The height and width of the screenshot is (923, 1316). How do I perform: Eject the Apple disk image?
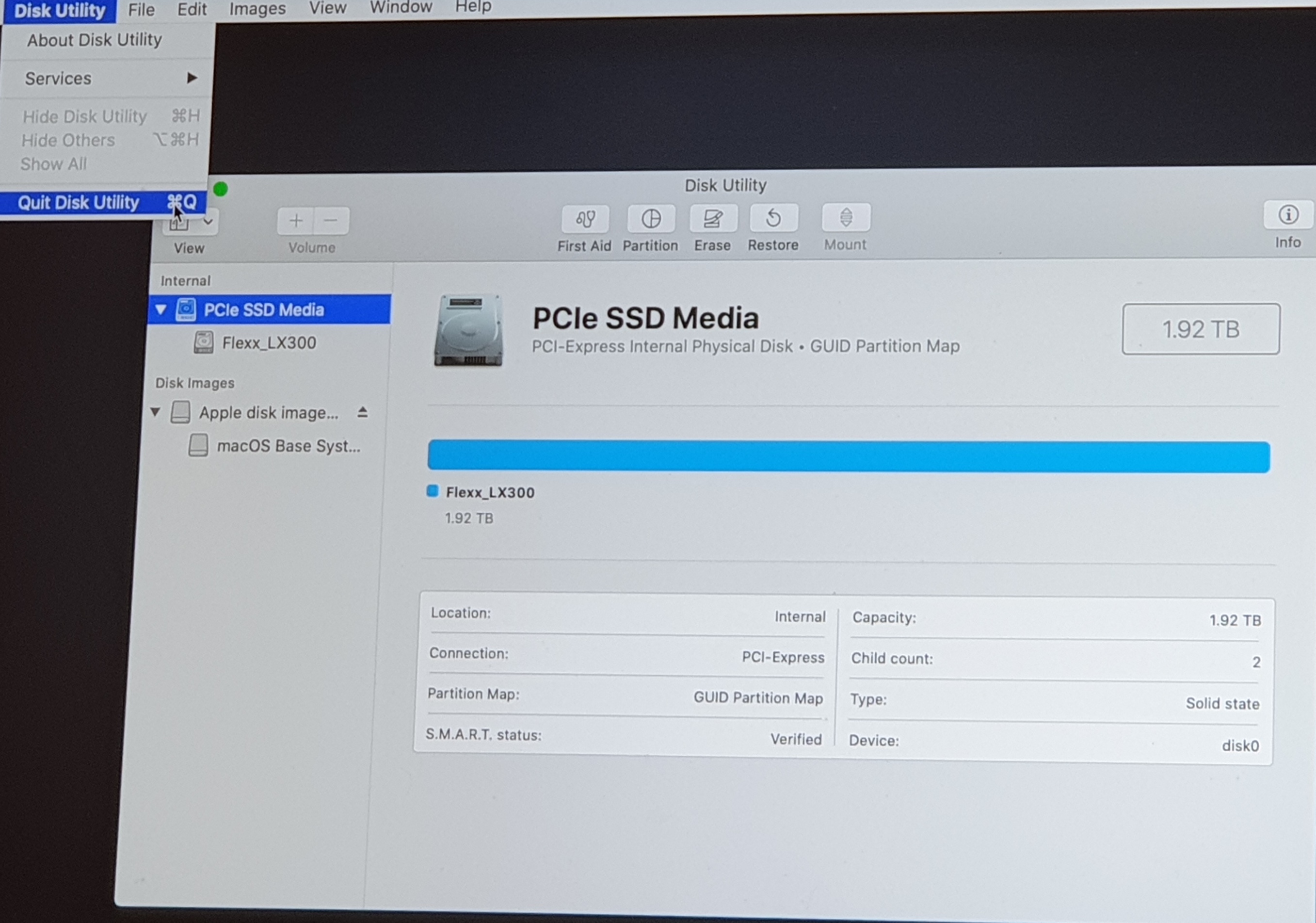[x=362, y=412]
